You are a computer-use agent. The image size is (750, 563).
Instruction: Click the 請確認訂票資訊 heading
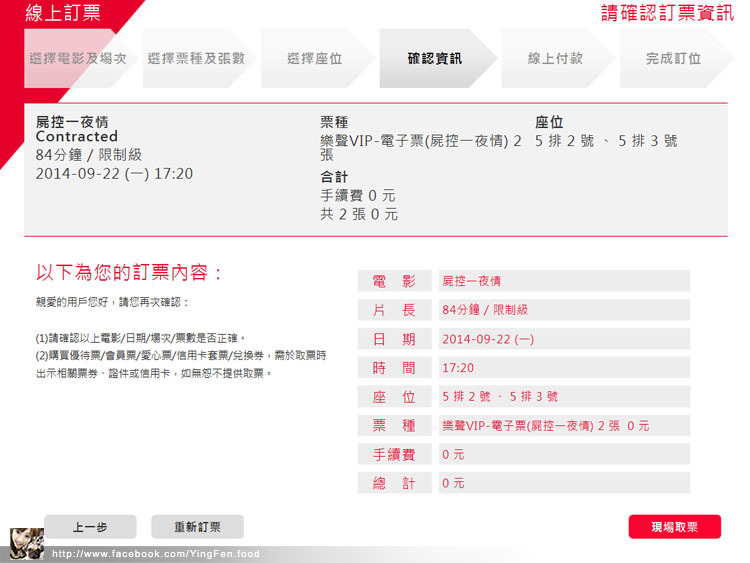coord(667,13)
